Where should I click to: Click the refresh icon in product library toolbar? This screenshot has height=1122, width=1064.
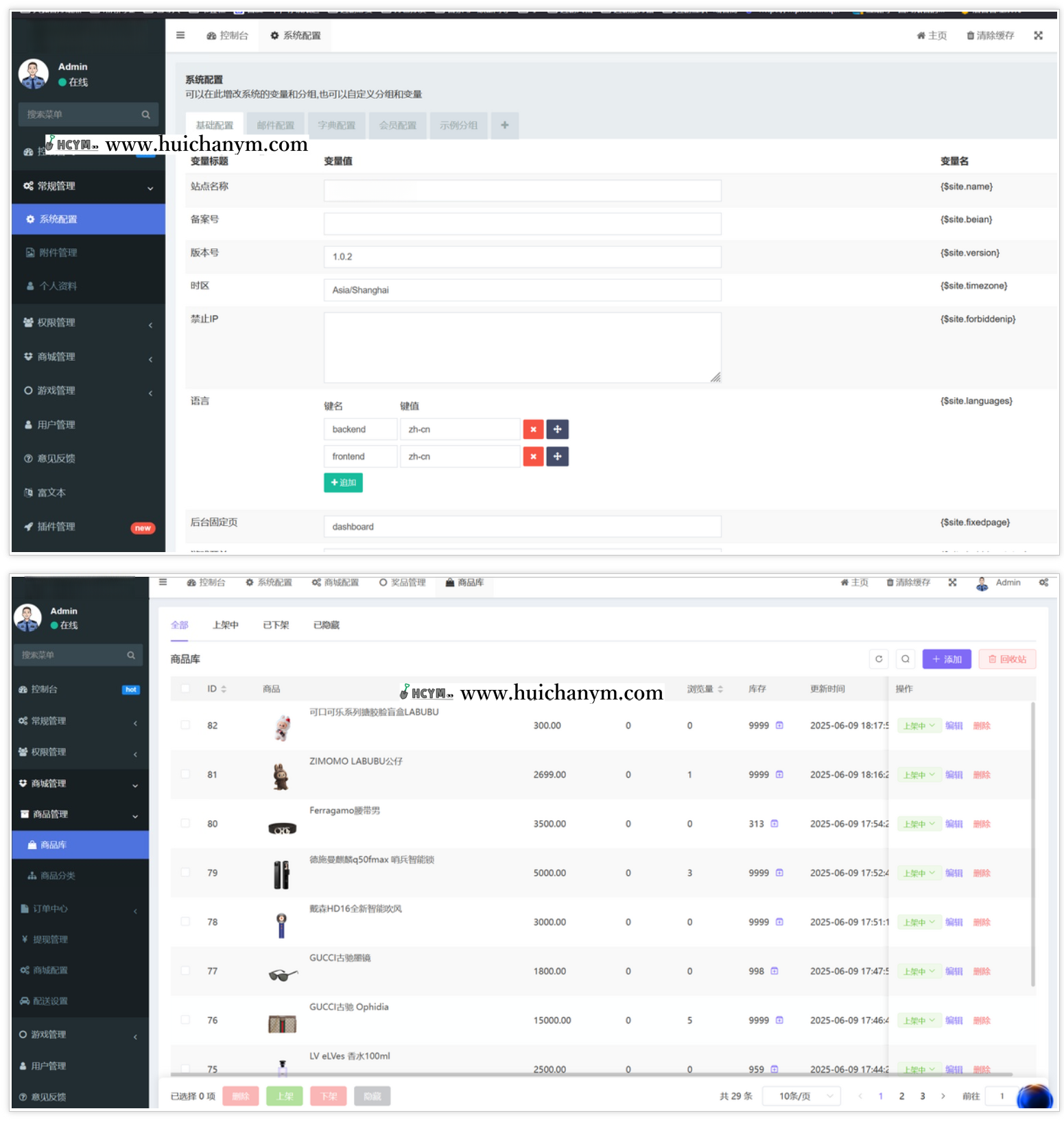coord(879,659)
